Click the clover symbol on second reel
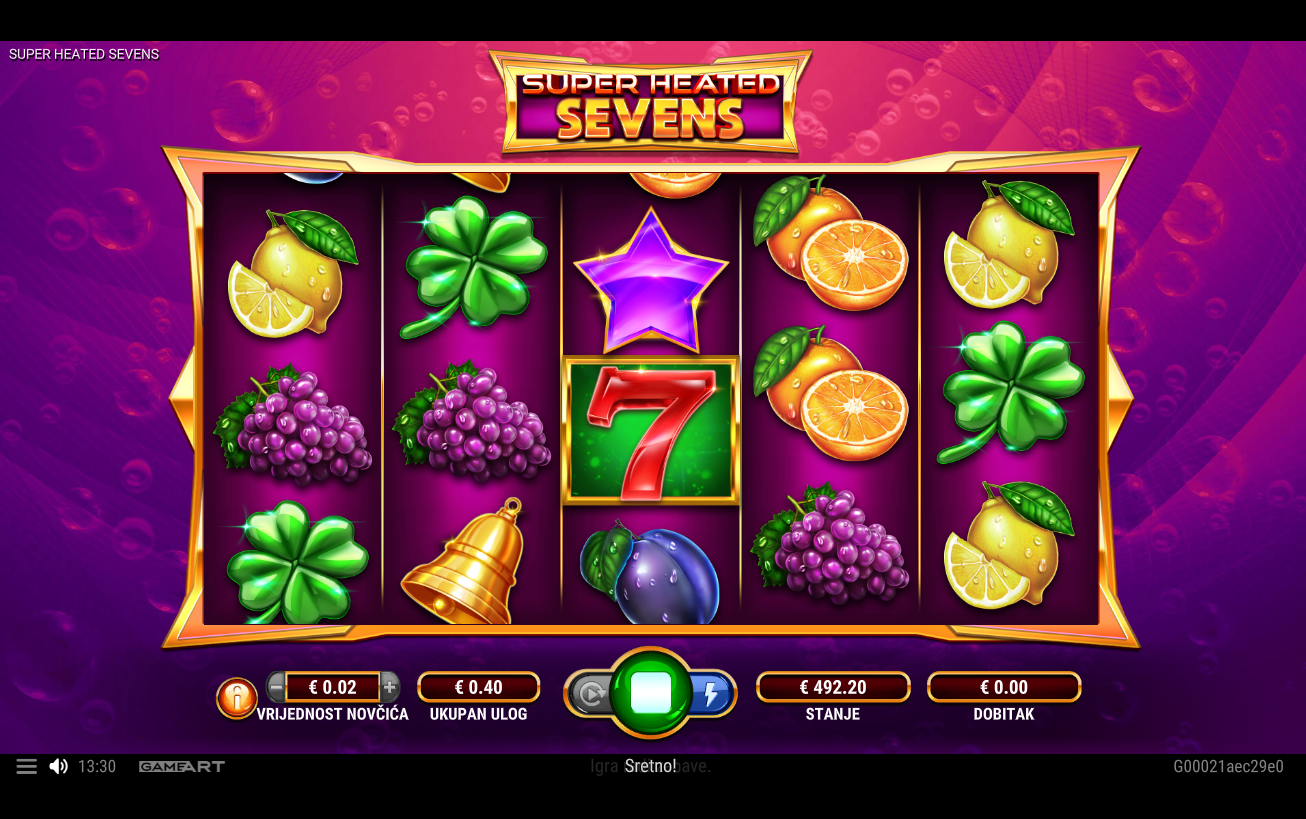Screen dimensions: 1306x819 point(473,265)
